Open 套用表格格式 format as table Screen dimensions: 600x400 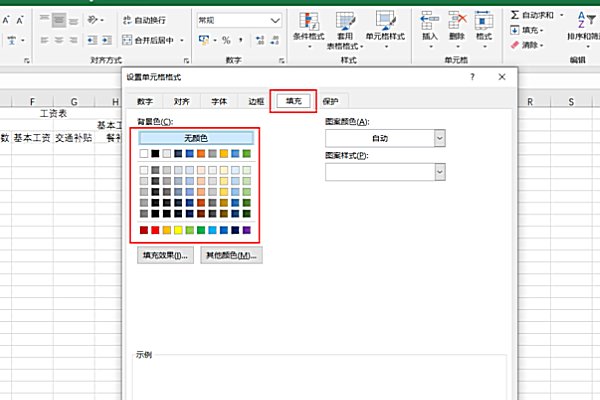[x=345, y=31]
